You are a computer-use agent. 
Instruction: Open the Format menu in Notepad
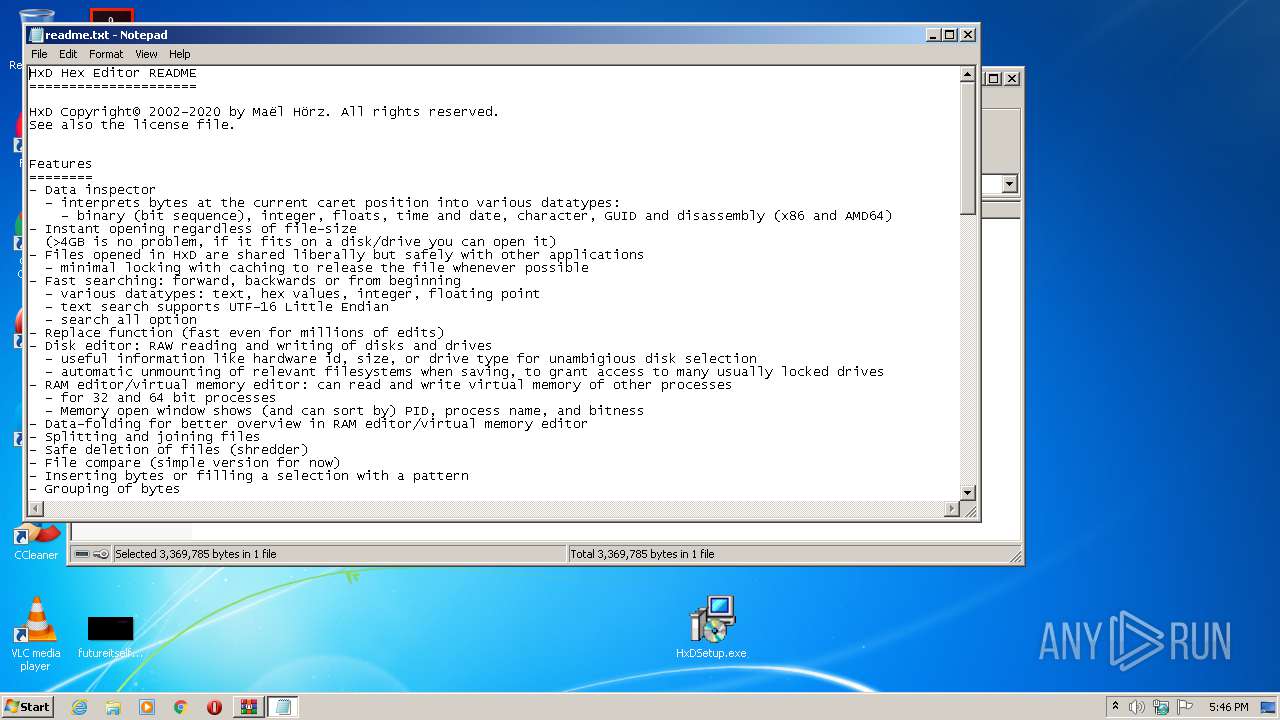pos(106,54)
